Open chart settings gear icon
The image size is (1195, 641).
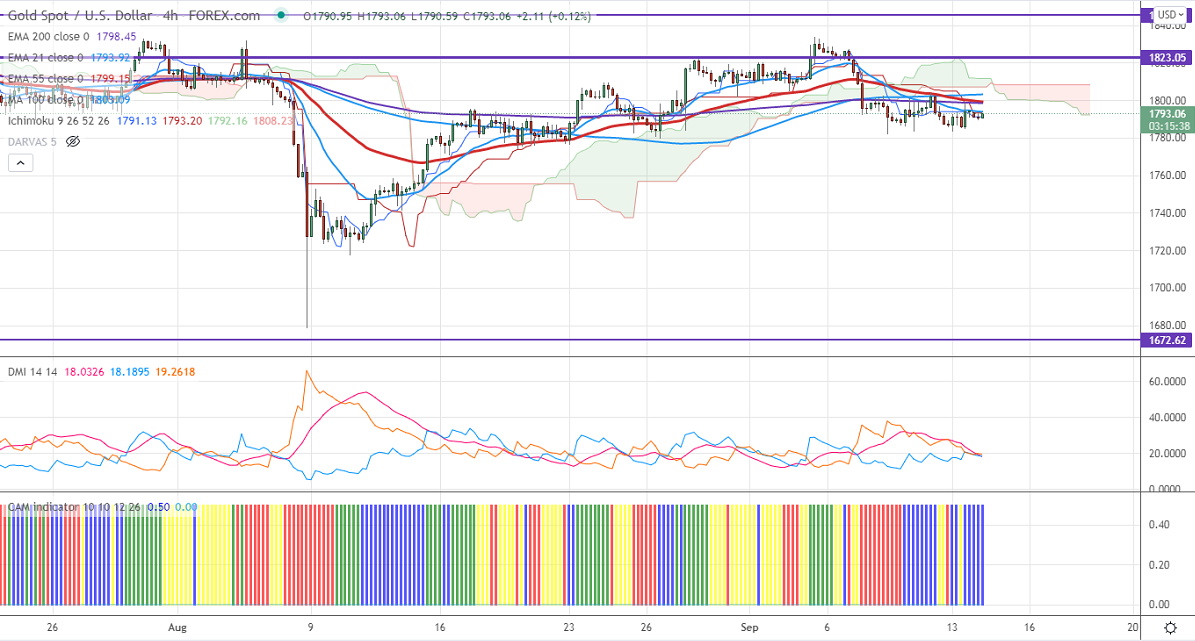coord(1171,628)
